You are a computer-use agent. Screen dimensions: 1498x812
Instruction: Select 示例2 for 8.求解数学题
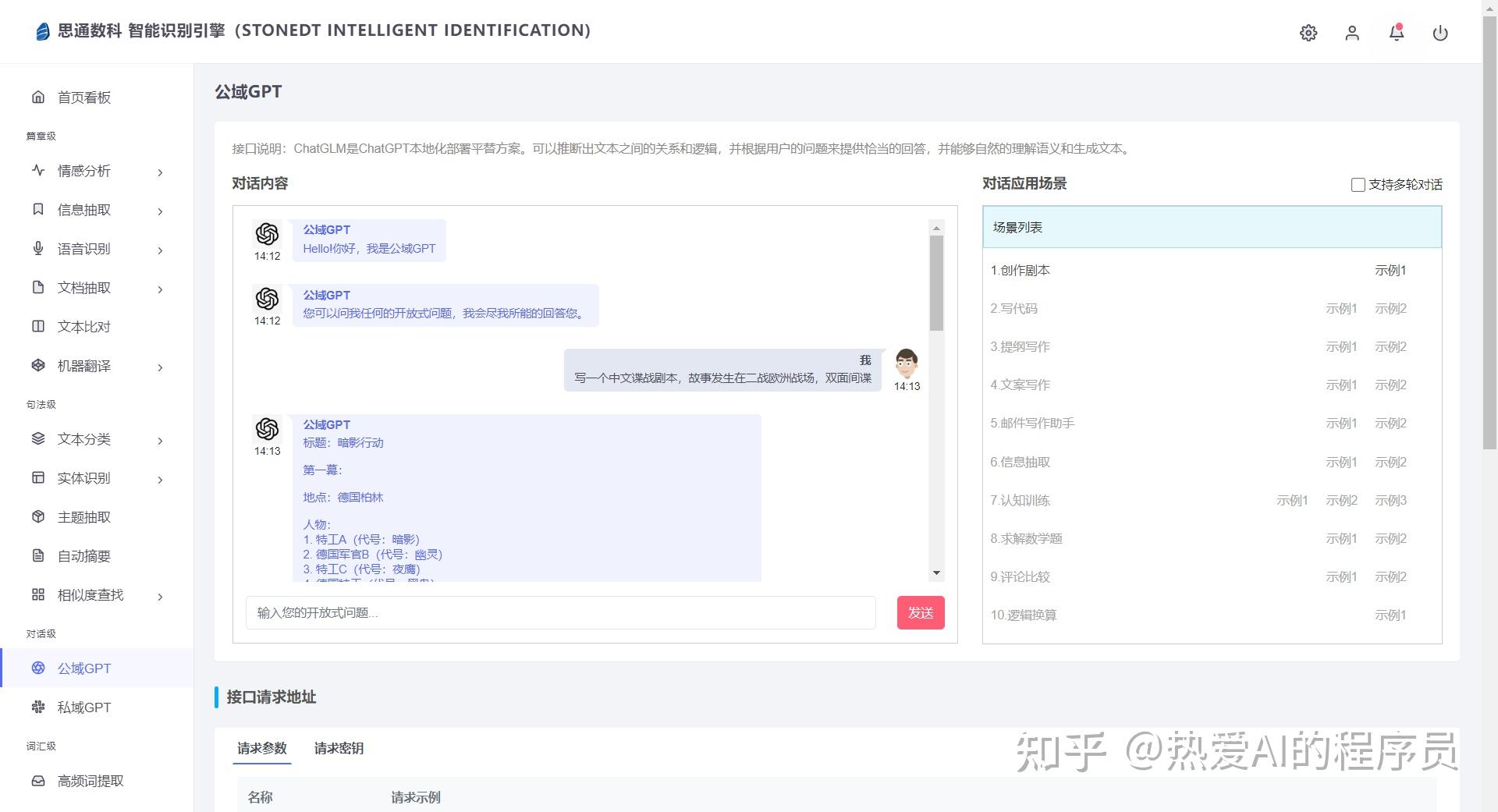[1390, 539]
